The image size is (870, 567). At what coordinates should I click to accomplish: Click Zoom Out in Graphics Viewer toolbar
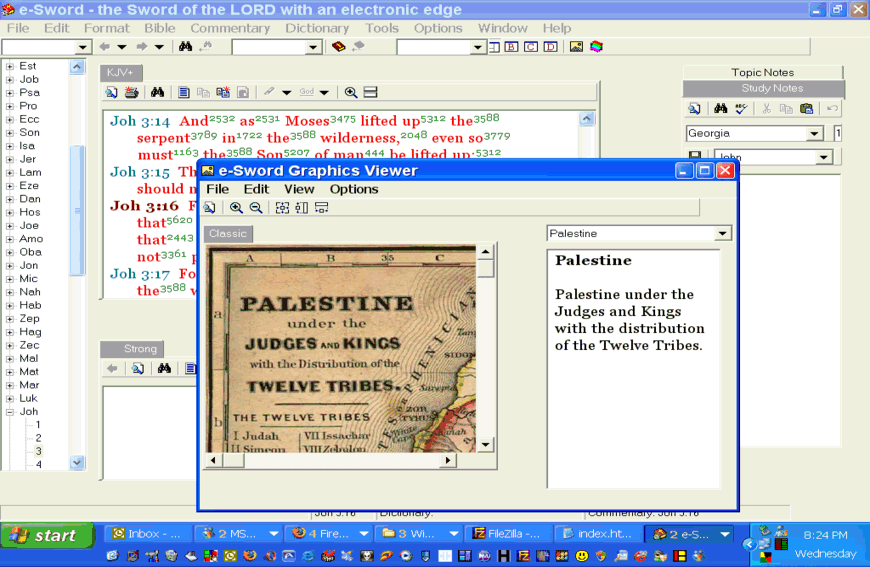(x=256, y=207)
